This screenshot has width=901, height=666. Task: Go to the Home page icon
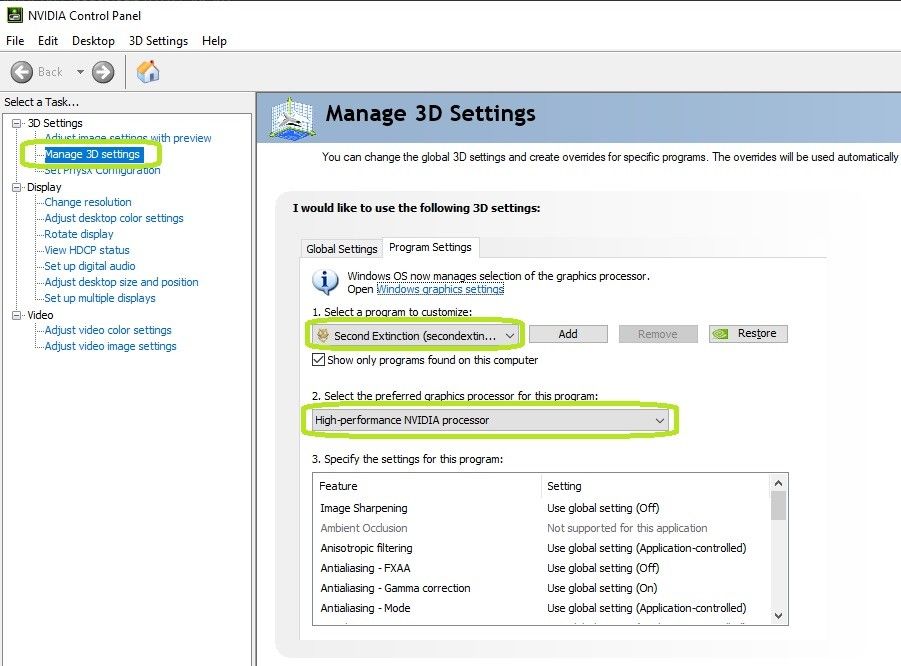pyautogui.click(x=148, y=72)
